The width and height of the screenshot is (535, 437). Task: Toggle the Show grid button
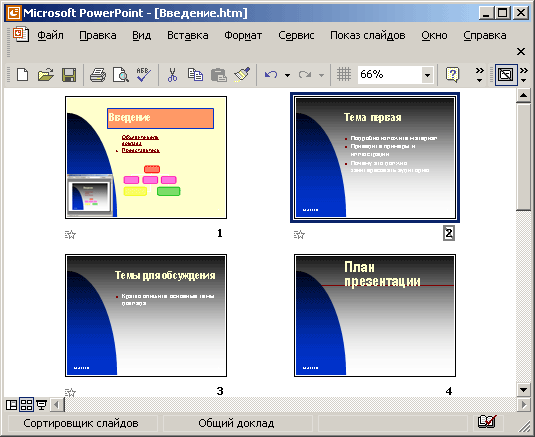[x=344, y=74]
